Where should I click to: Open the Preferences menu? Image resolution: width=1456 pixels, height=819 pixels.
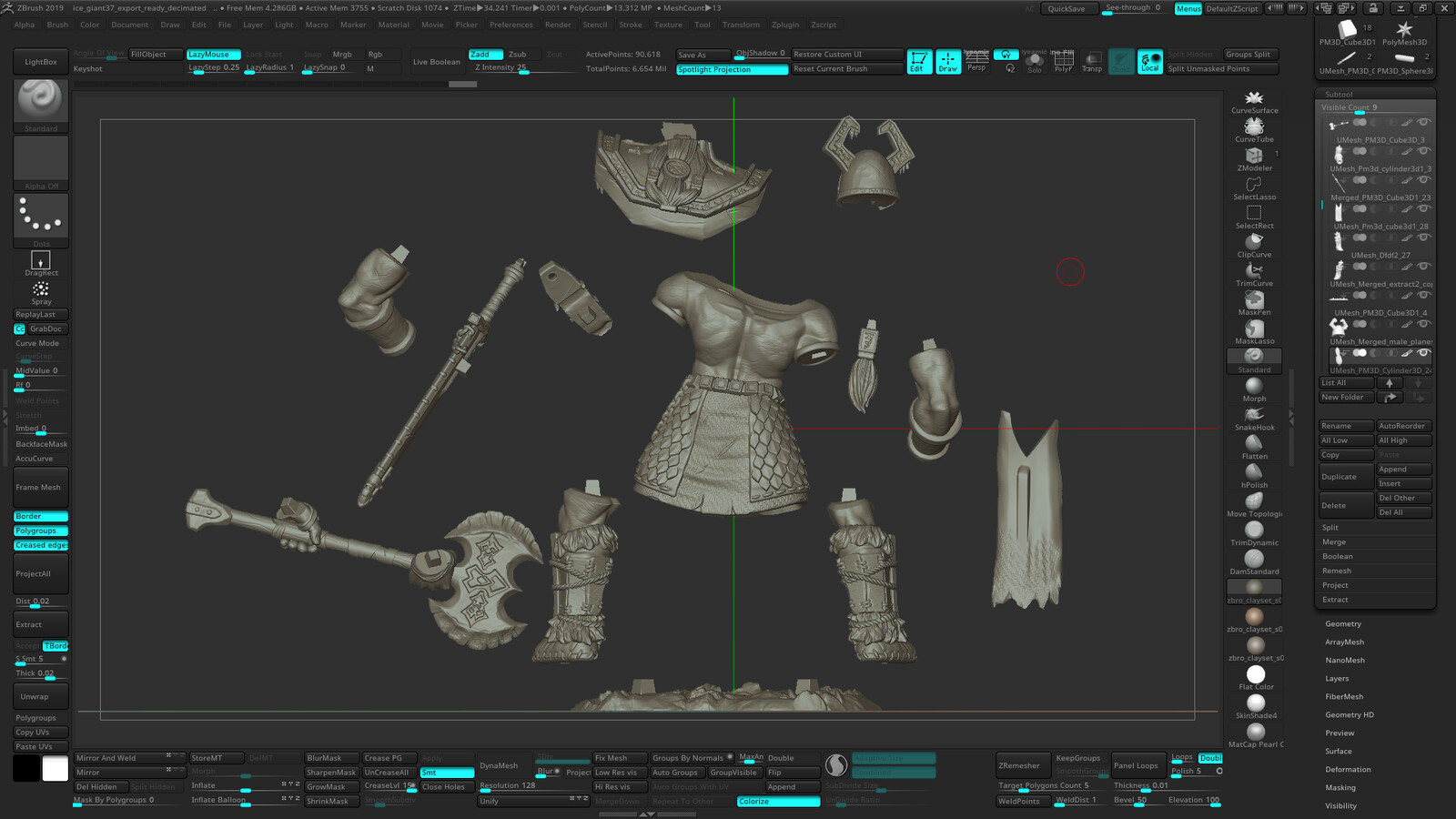click(x=511, y=25)
